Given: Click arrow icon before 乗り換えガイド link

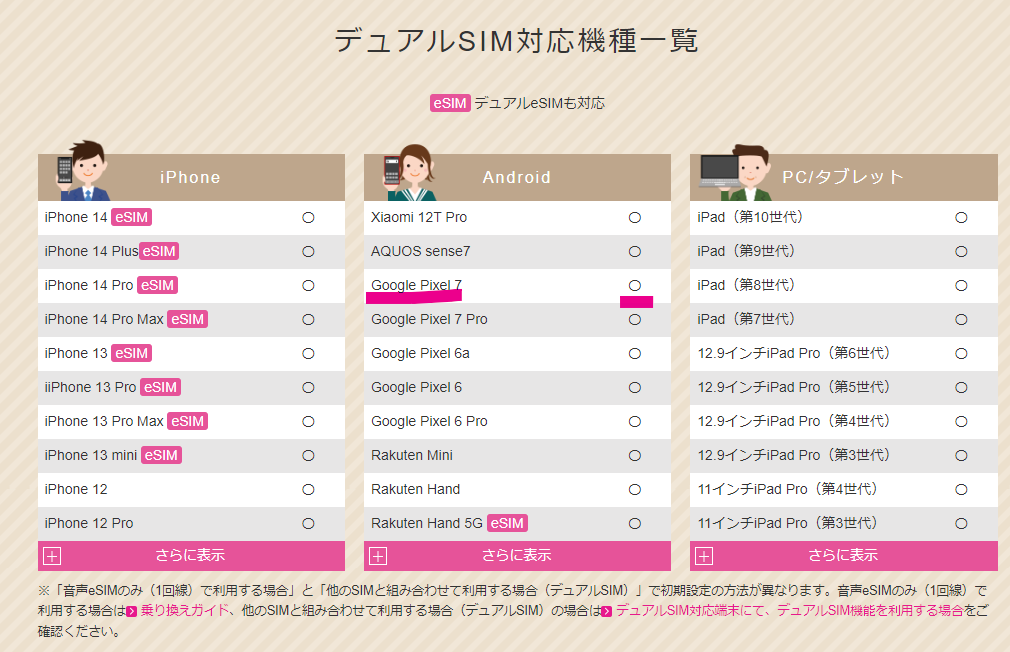Looking at the screenshot, I should point(132,611).
